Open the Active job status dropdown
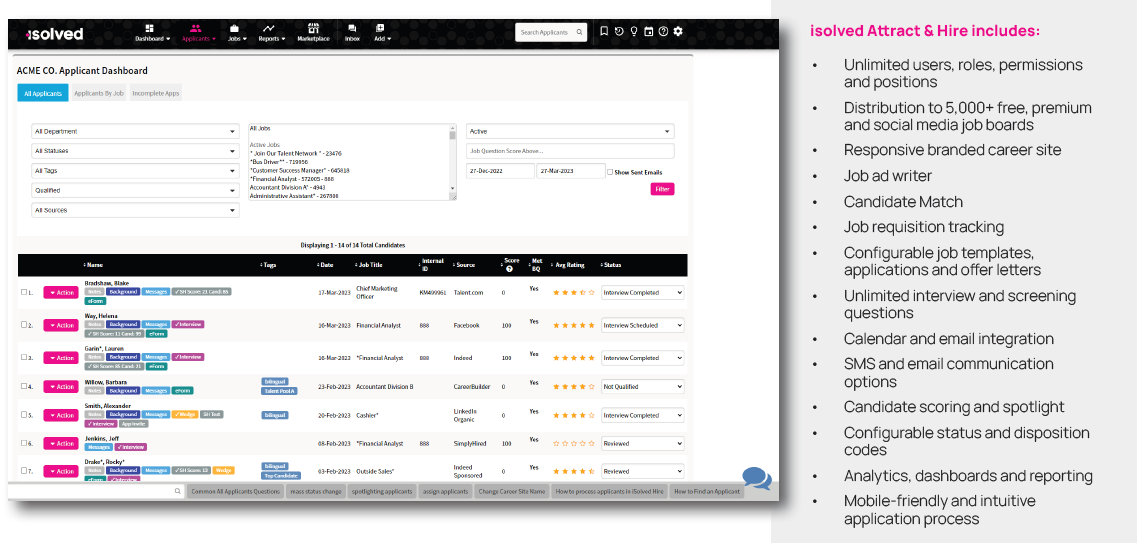1137x543 pixels. 570,132
